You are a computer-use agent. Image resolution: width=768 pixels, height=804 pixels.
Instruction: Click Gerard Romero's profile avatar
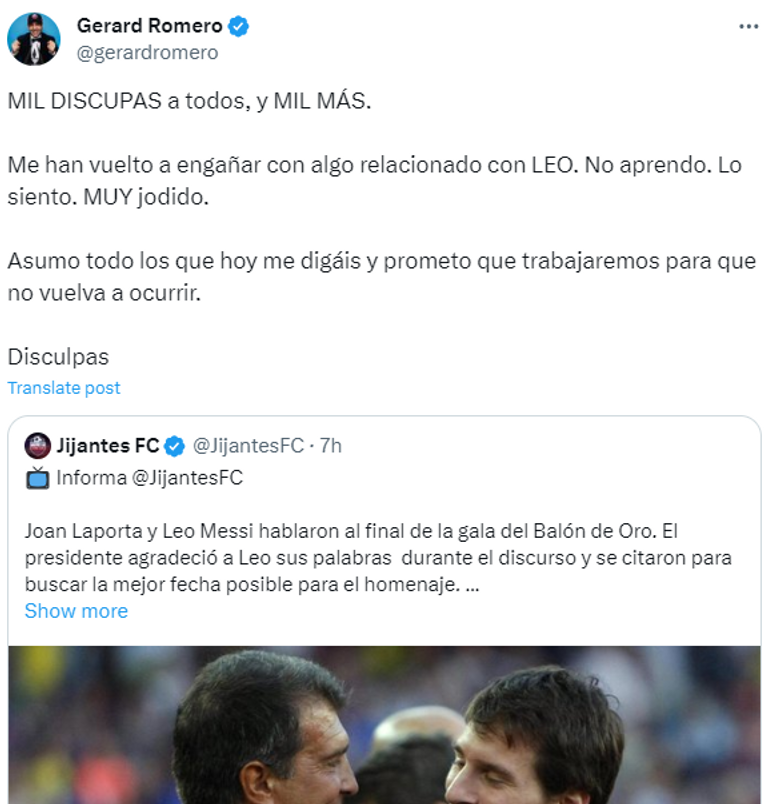(x=34, y=39)
